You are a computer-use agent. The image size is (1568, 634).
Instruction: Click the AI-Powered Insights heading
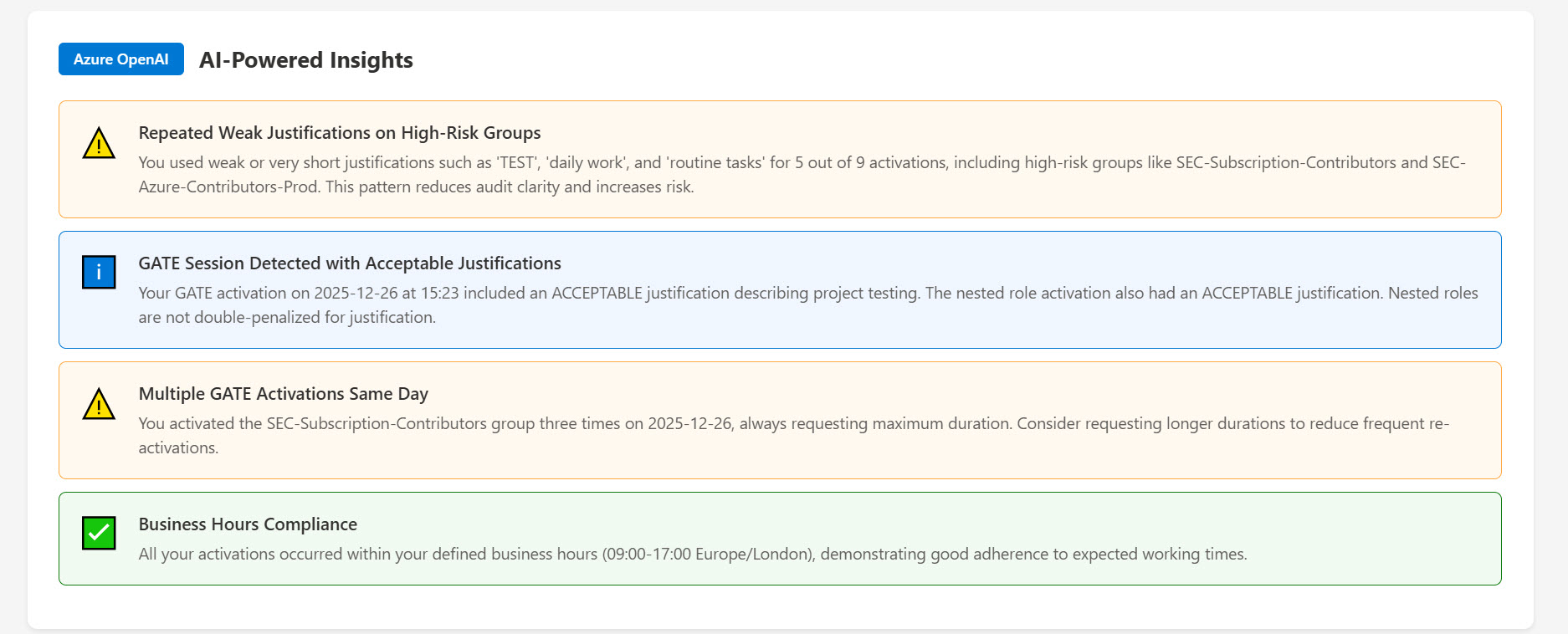pyautogui.click(x=305, y=60)
